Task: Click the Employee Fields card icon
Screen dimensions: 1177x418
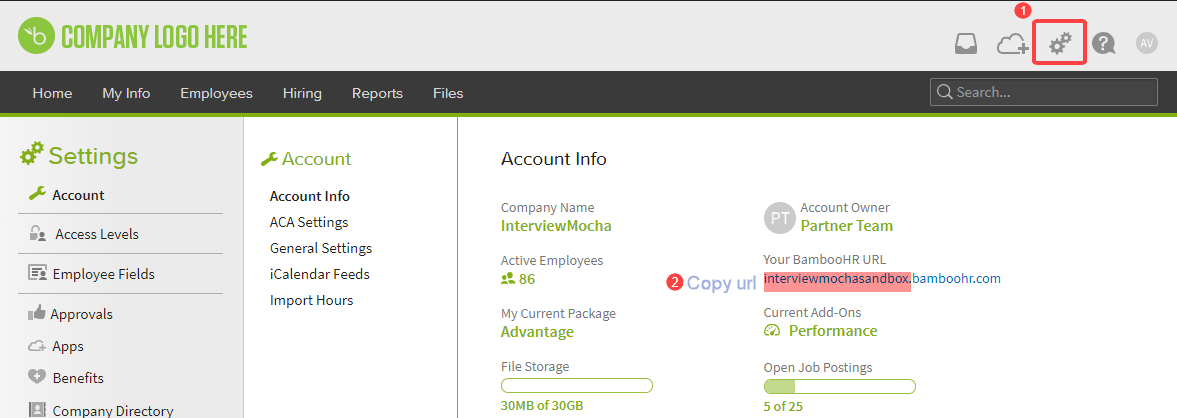Action: click(x=38, y=273)
